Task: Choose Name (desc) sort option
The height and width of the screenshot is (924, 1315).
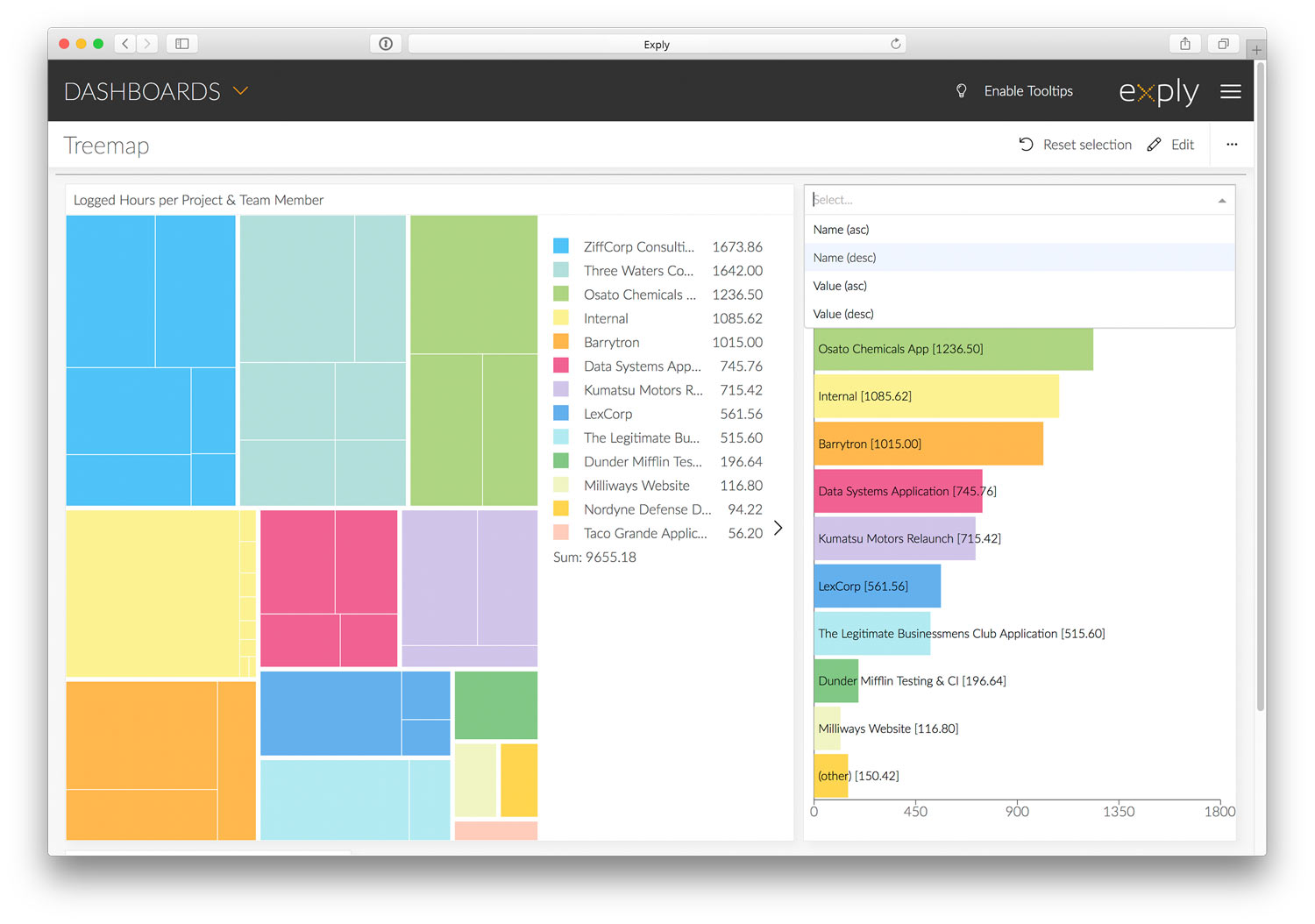Action: click(x=1020, y=258)
